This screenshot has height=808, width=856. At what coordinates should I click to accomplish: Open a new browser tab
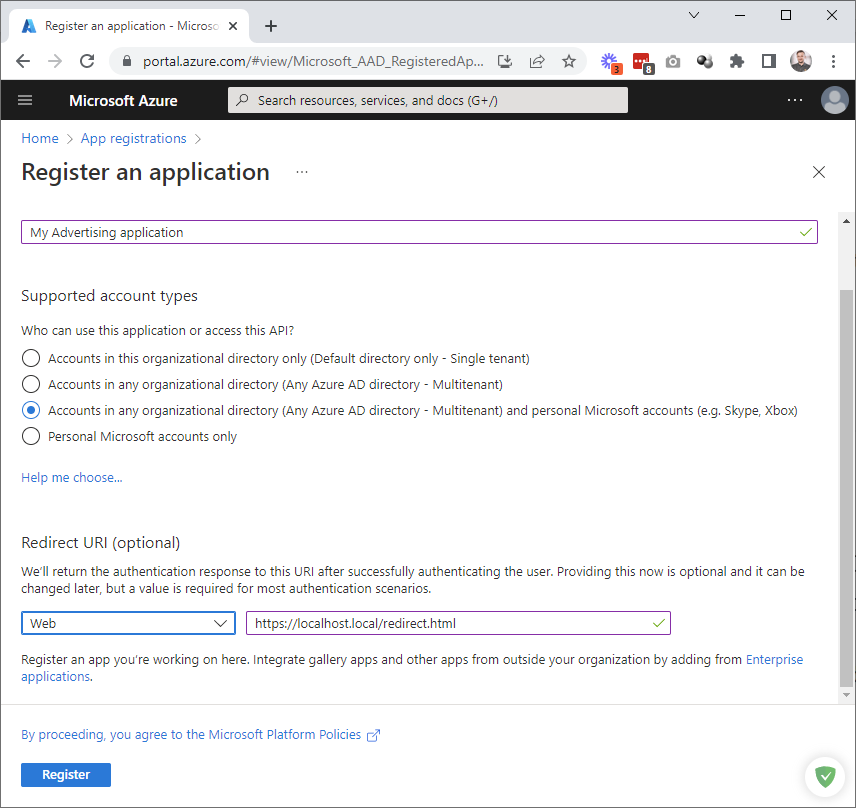click(271, 26)
